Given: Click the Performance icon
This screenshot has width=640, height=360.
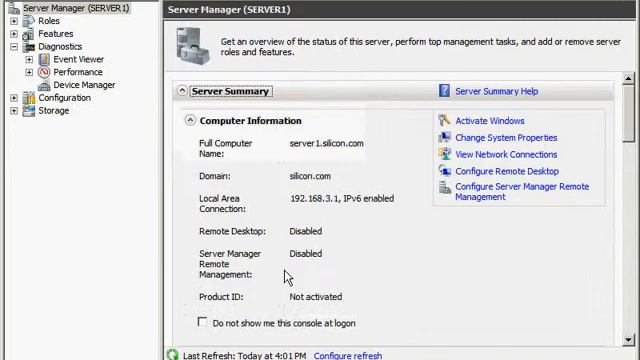Looking at the screenshot, I should [44, 72].
